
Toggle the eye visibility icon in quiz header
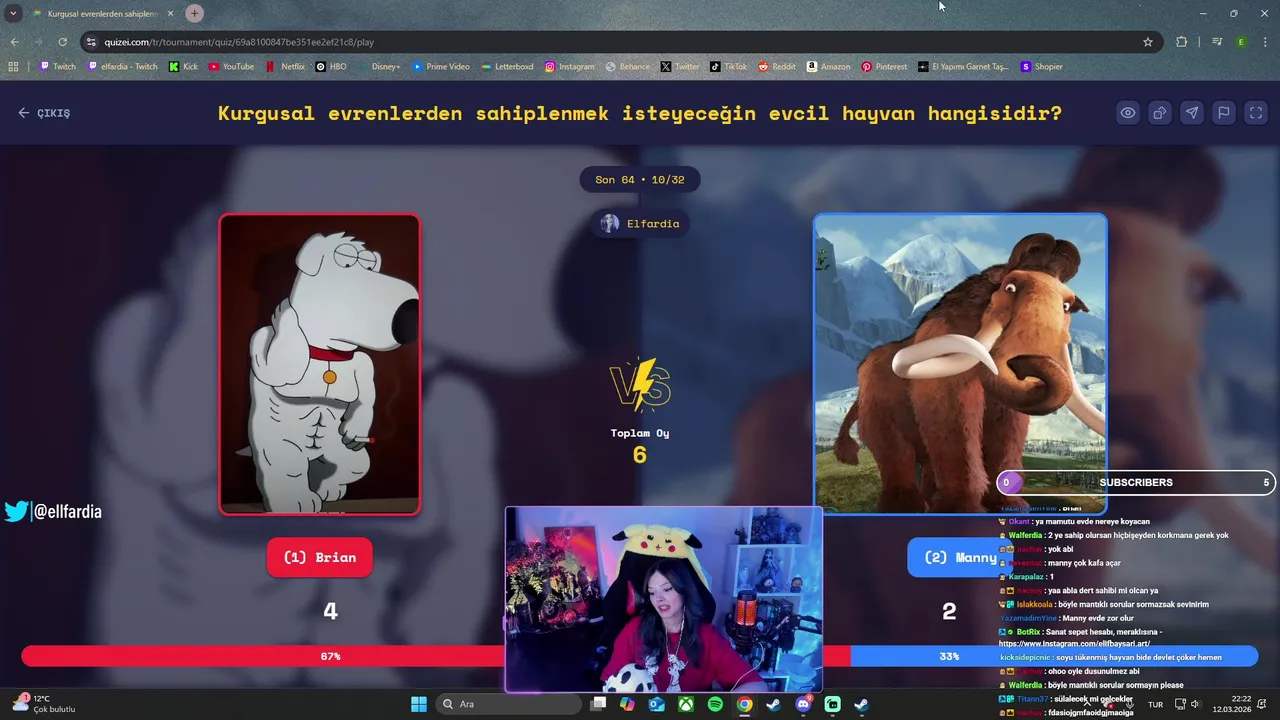1128,113
